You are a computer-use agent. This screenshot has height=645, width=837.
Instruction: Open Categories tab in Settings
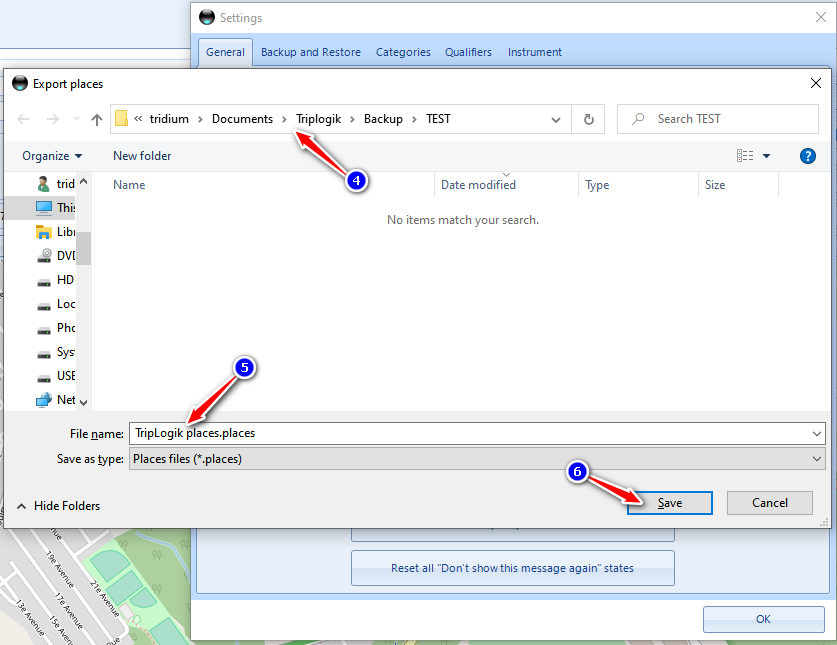tap(403, 52)
